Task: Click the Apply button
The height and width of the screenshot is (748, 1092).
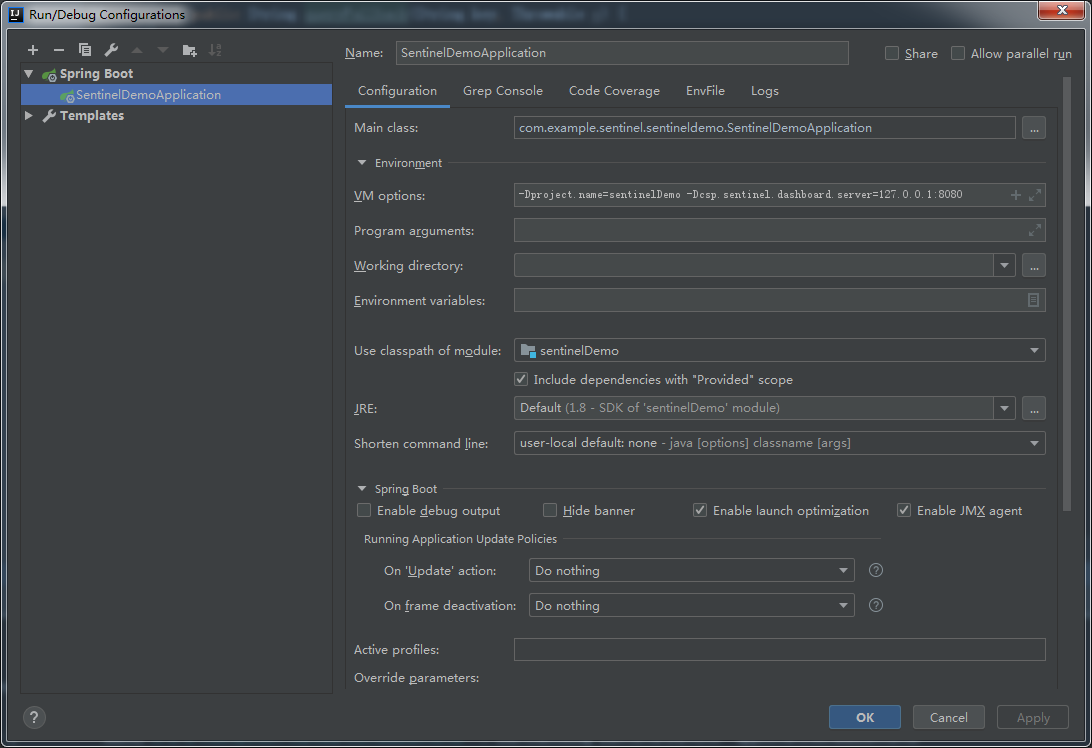Action: [1033, 717]
